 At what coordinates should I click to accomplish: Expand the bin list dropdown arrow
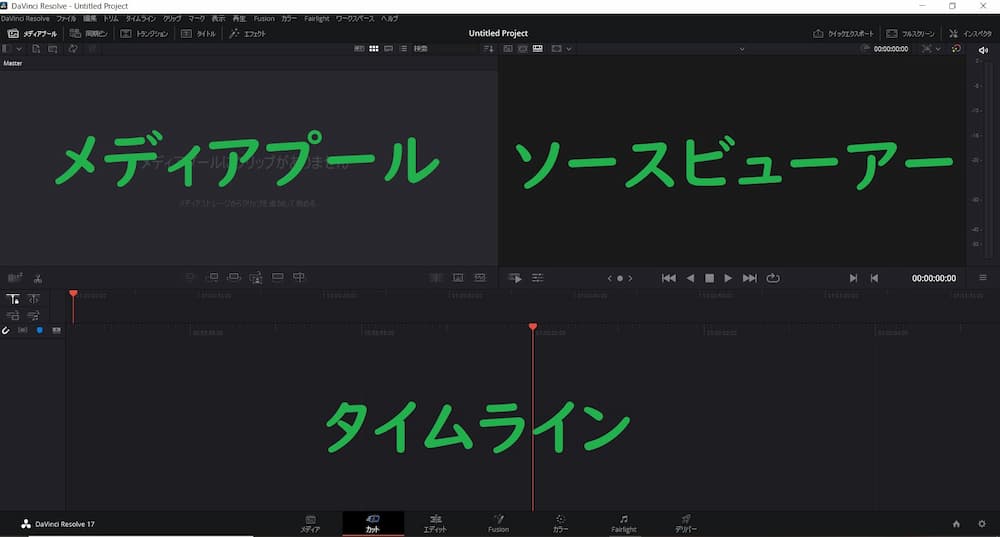(x=19, y=48)
